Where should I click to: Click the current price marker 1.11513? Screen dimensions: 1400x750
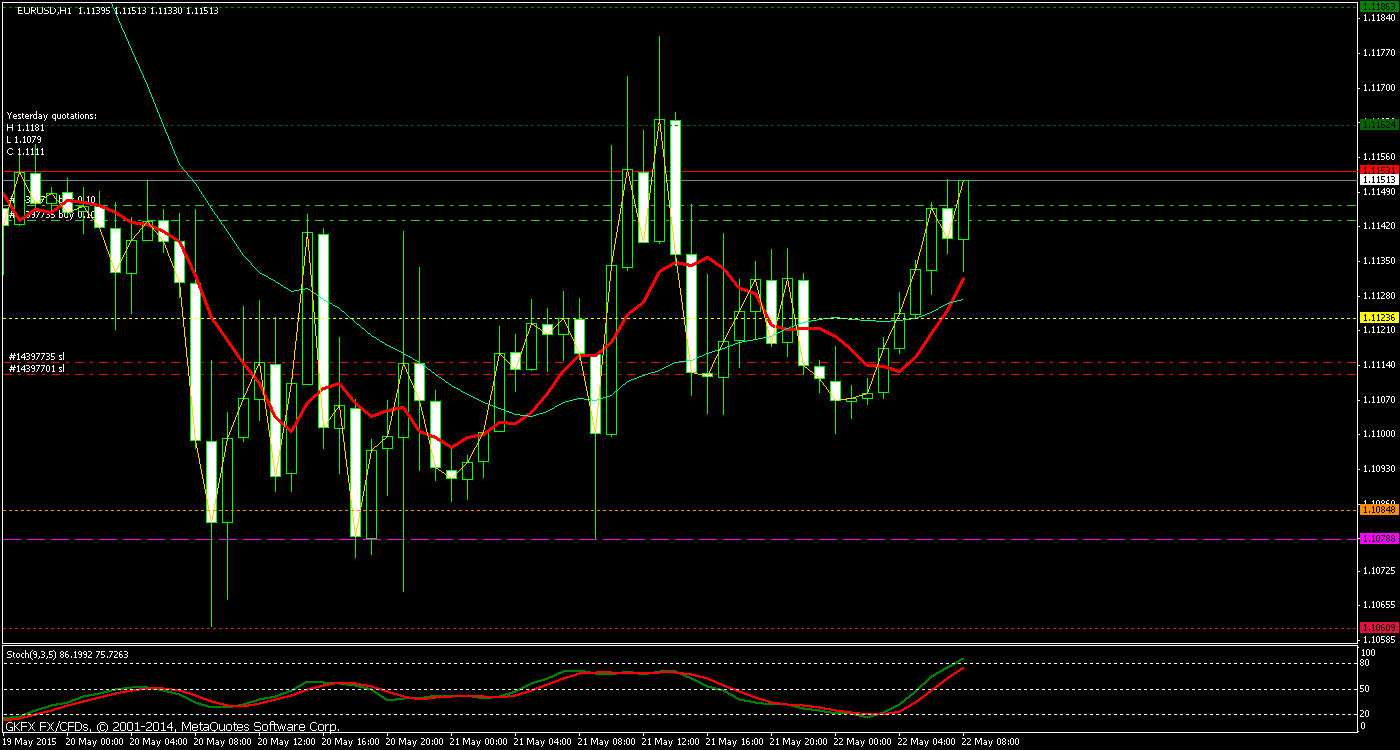point(1373,179)
